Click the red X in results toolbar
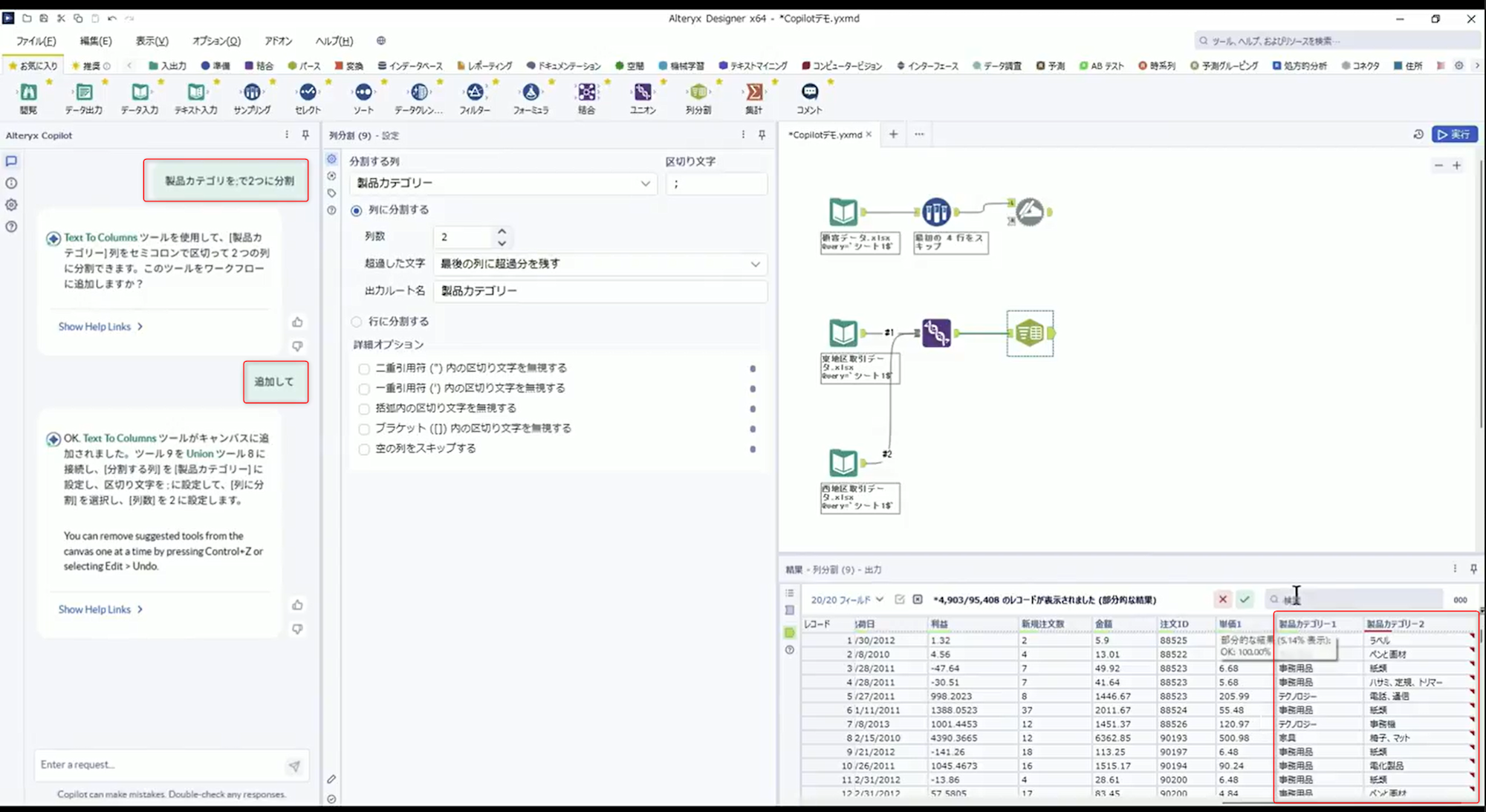Image resolution: width=1486 pixels, height=812 pixels. 1222,599
